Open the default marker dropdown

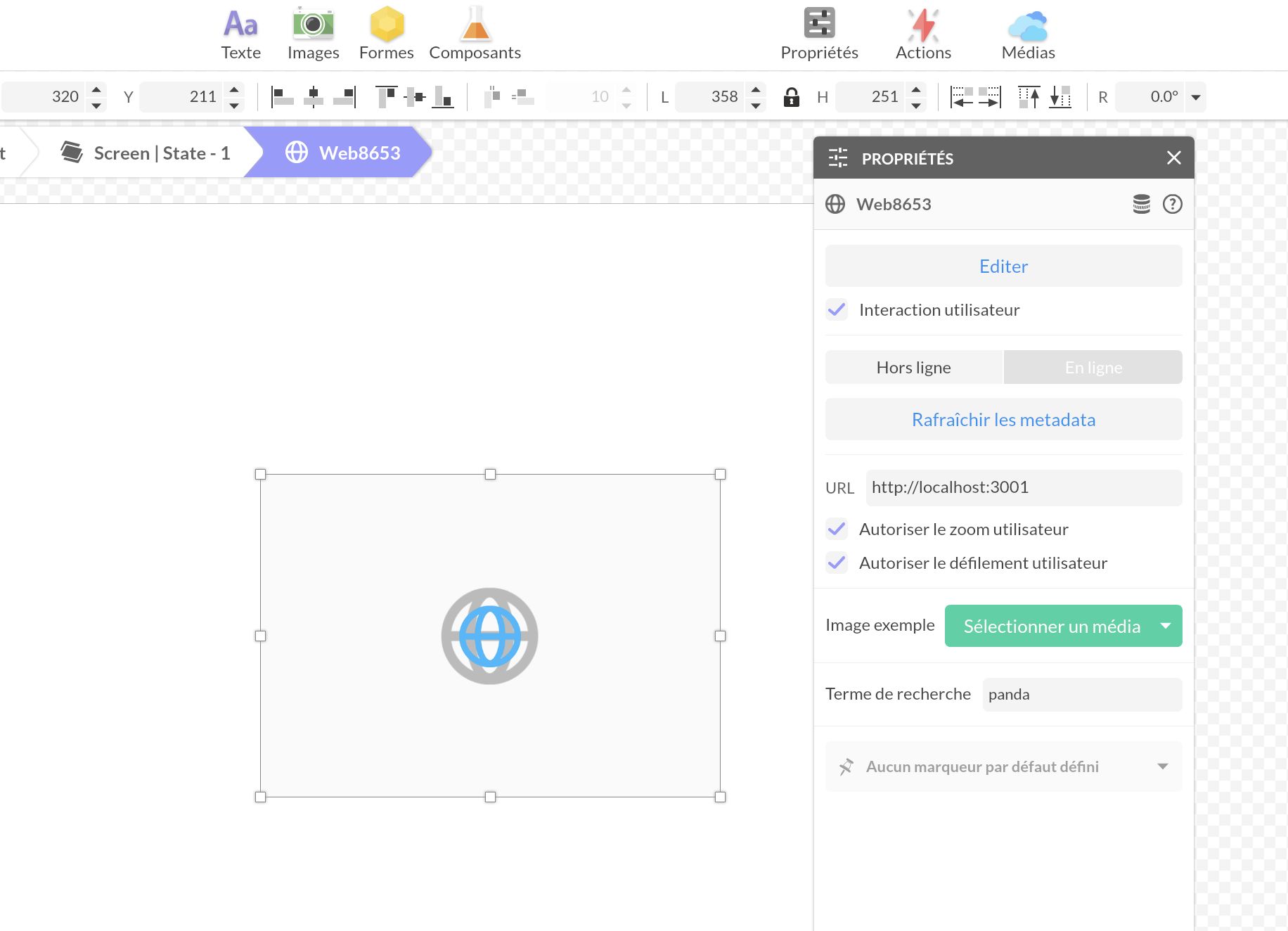coord(1162,766)
